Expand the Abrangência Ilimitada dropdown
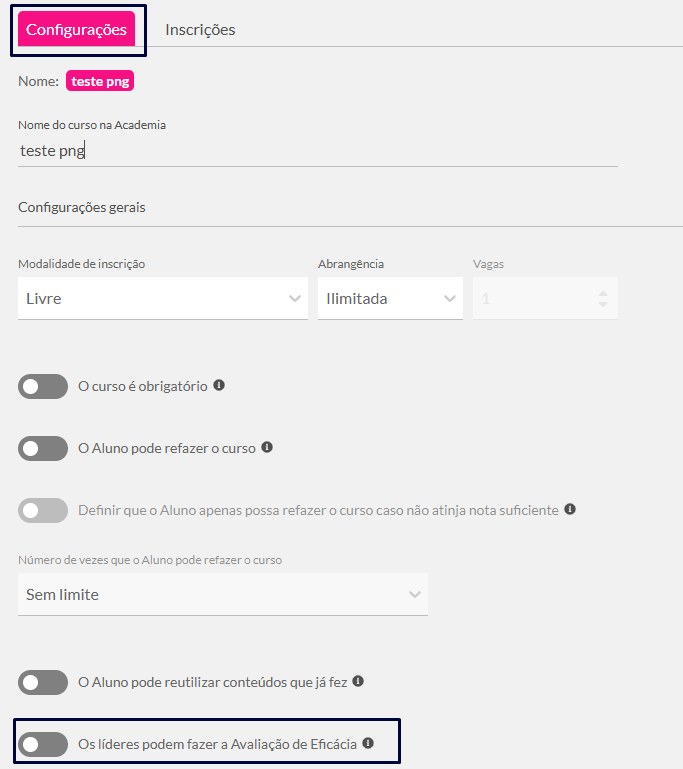 coord(390,298)
